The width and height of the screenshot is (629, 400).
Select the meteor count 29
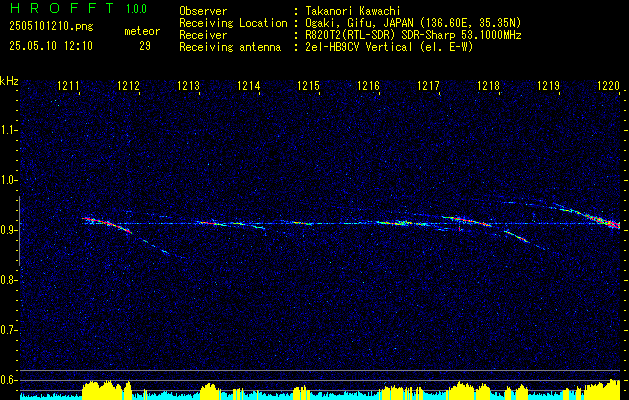click(x=145, y=46)
